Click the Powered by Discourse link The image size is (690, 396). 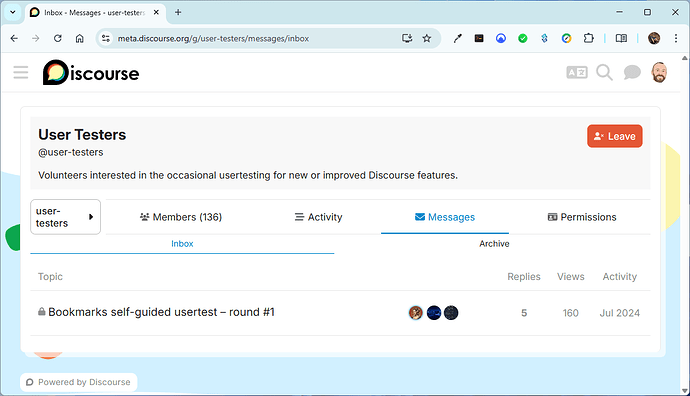click(x=79, y=382)
